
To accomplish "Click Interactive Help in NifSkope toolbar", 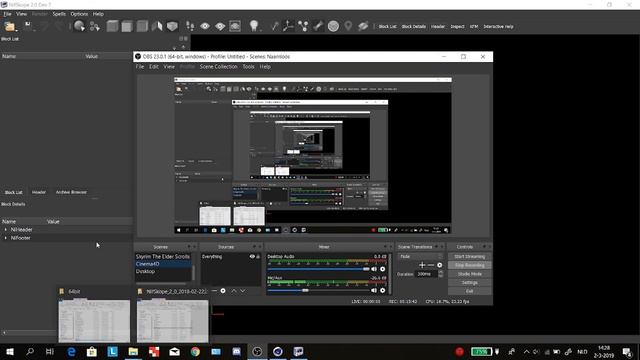I will [498, 27].
